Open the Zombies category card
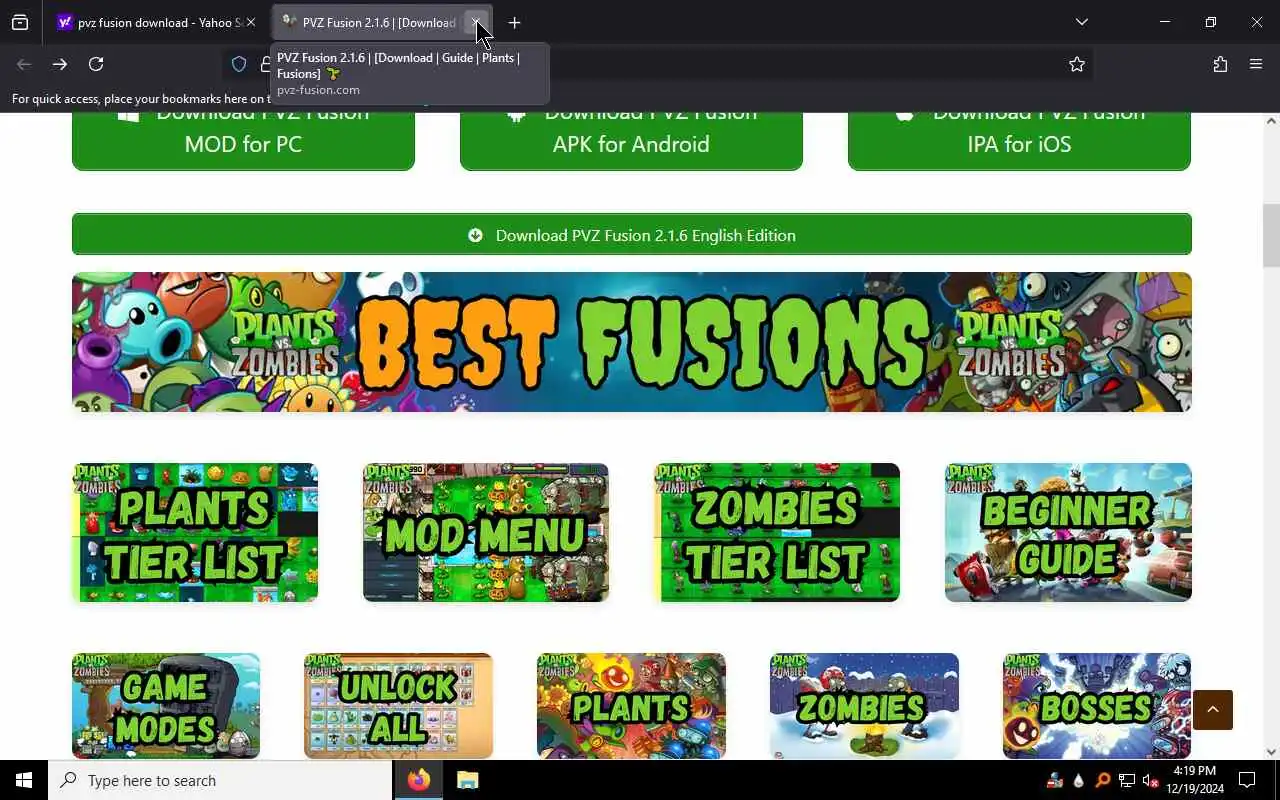 tap(864, 706)
